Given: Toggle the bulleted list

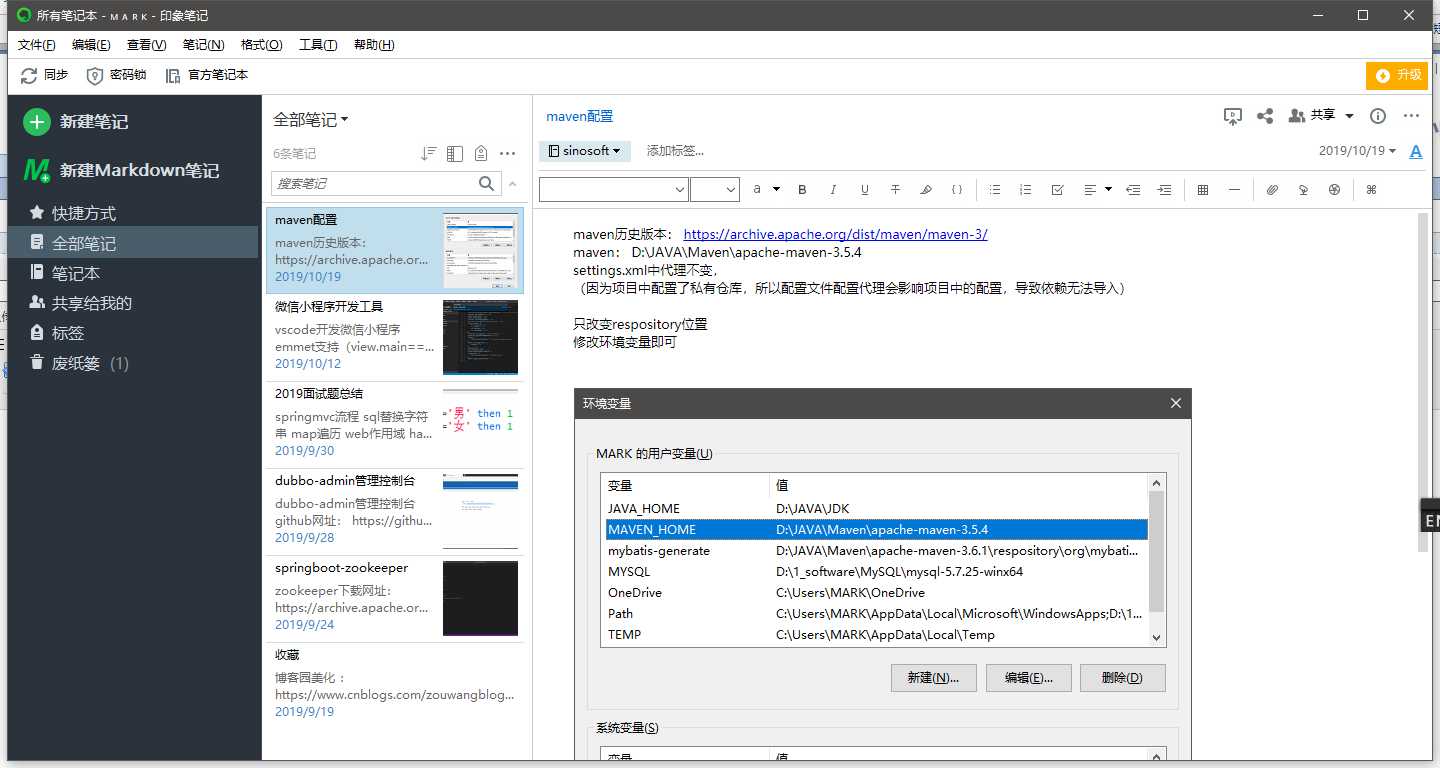Looking at the screenshot, I should coord(994,190).
